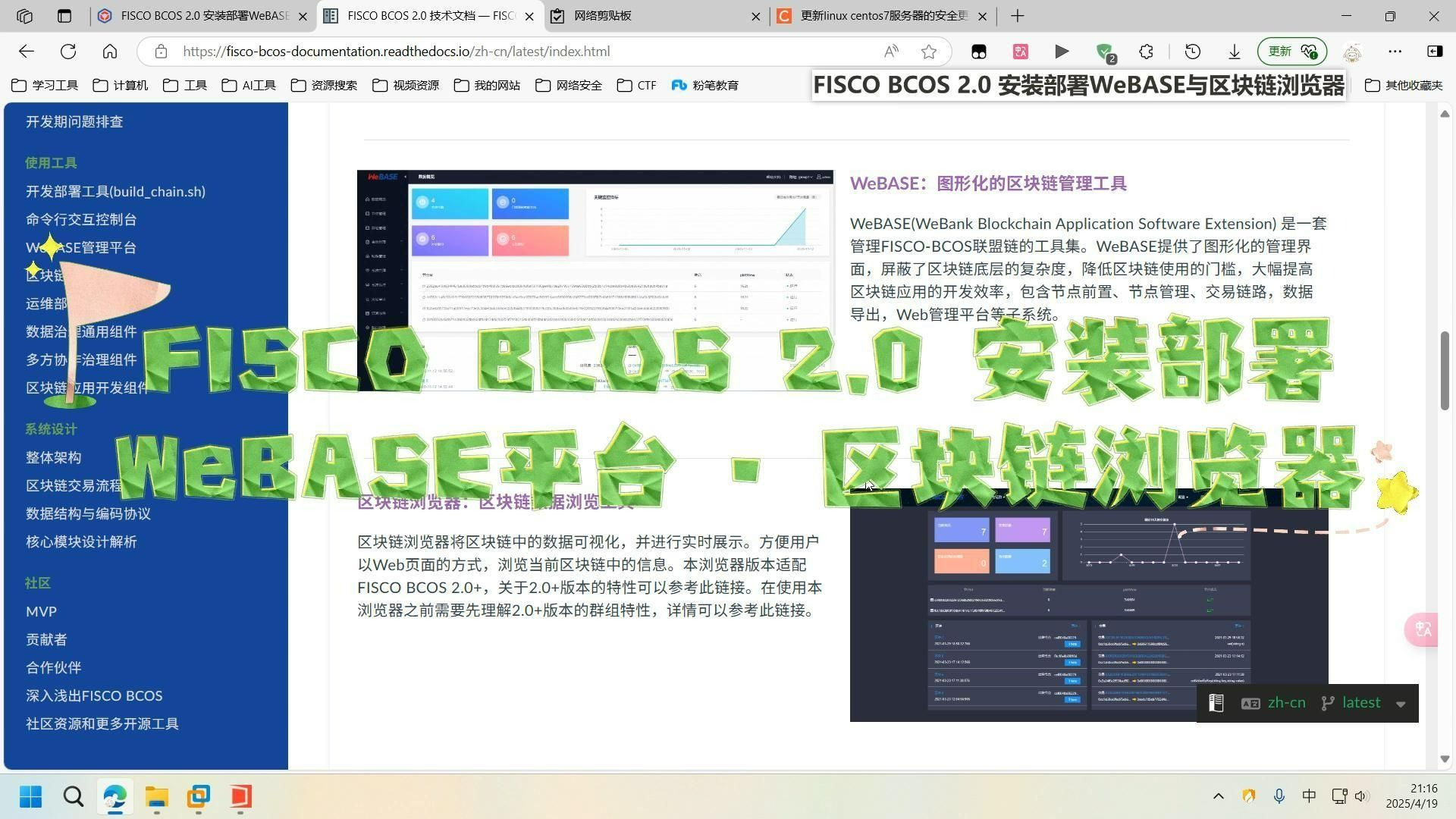Open 视频资源 bookmarks folder

click(x=406, y=86)
